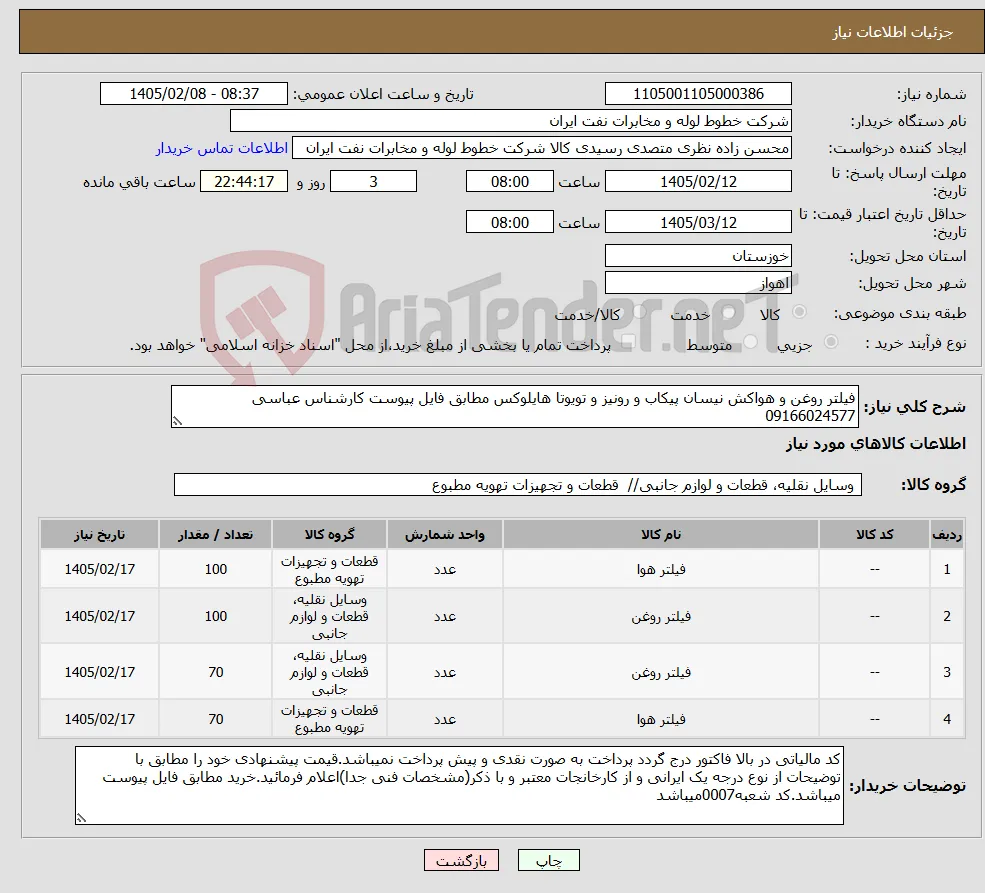
Task: Click the general description text area
Action: coord(514,406)
